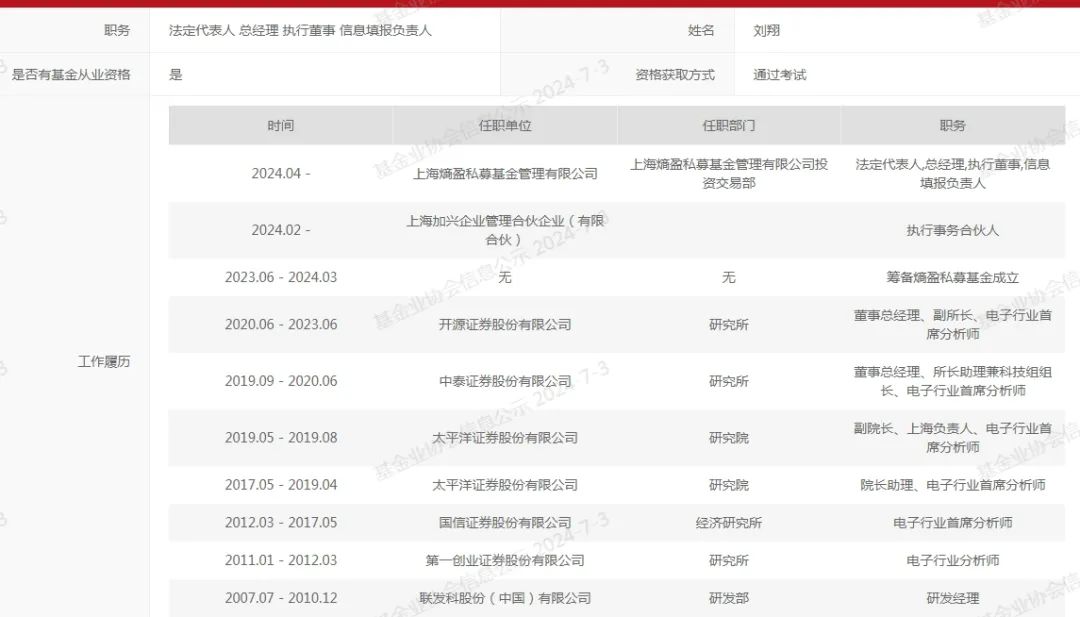
Task: Click position cell 董事总经理、所长助理兼科技组组长
Action: (x=953, y=381)
